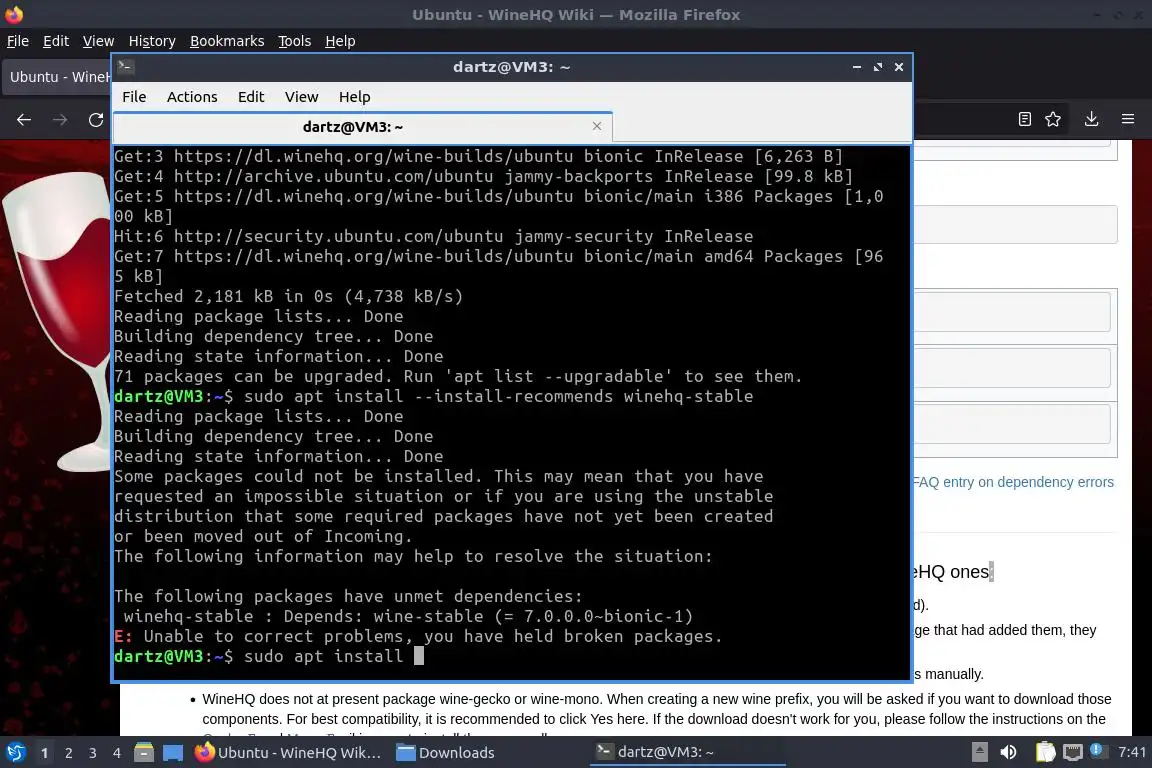Open Firefox Edit menu
The image size is (1152, 768).
point(56,41)
